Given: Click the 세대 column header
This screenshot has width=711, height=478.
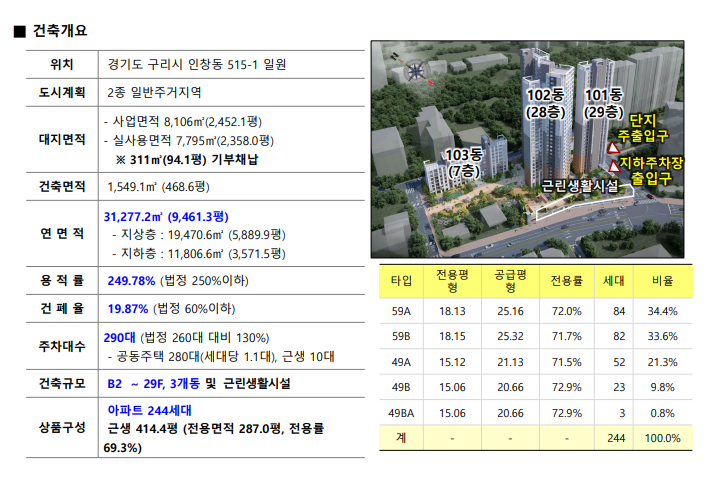Looking at the screenshot, I should 614,281.
